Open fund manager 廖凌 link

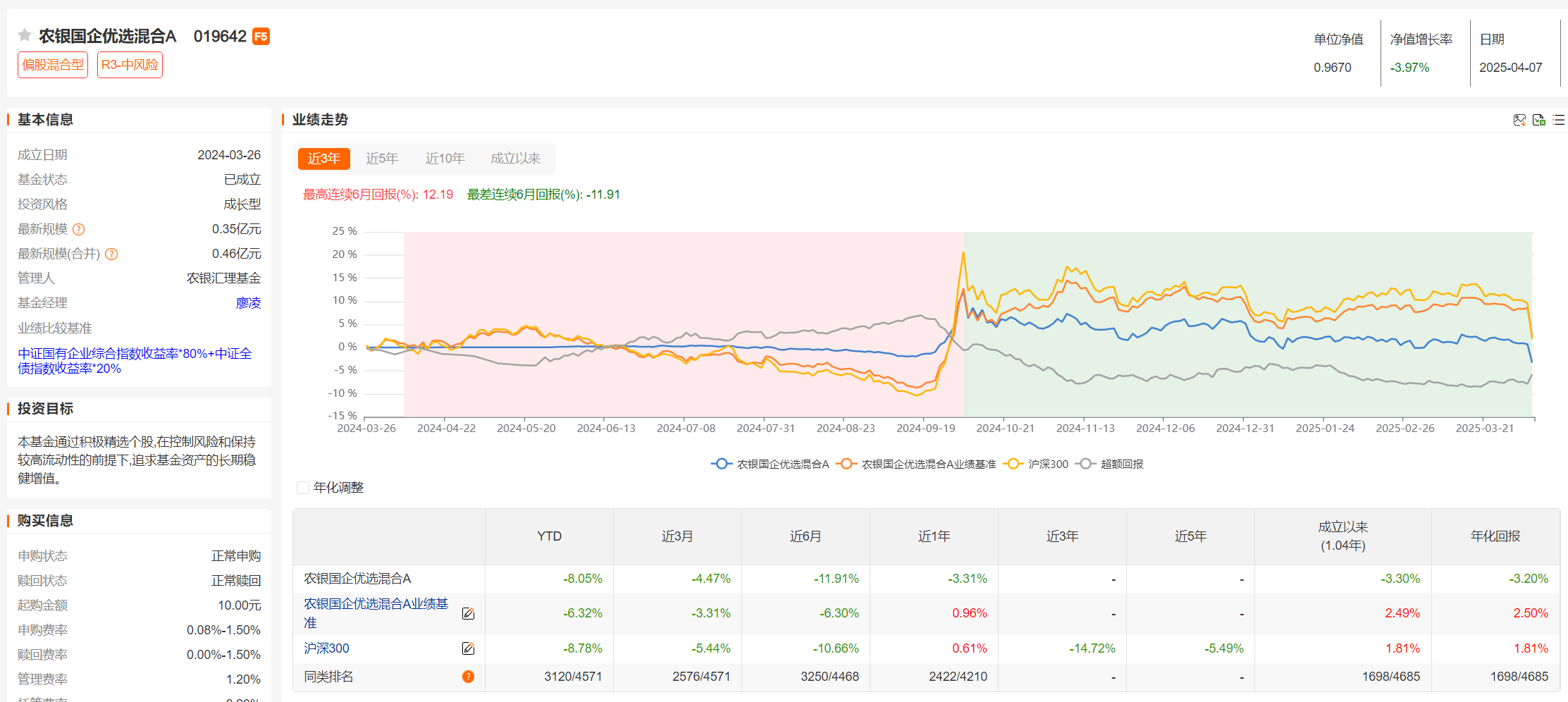pyautogui.click(x=248, y=303)
